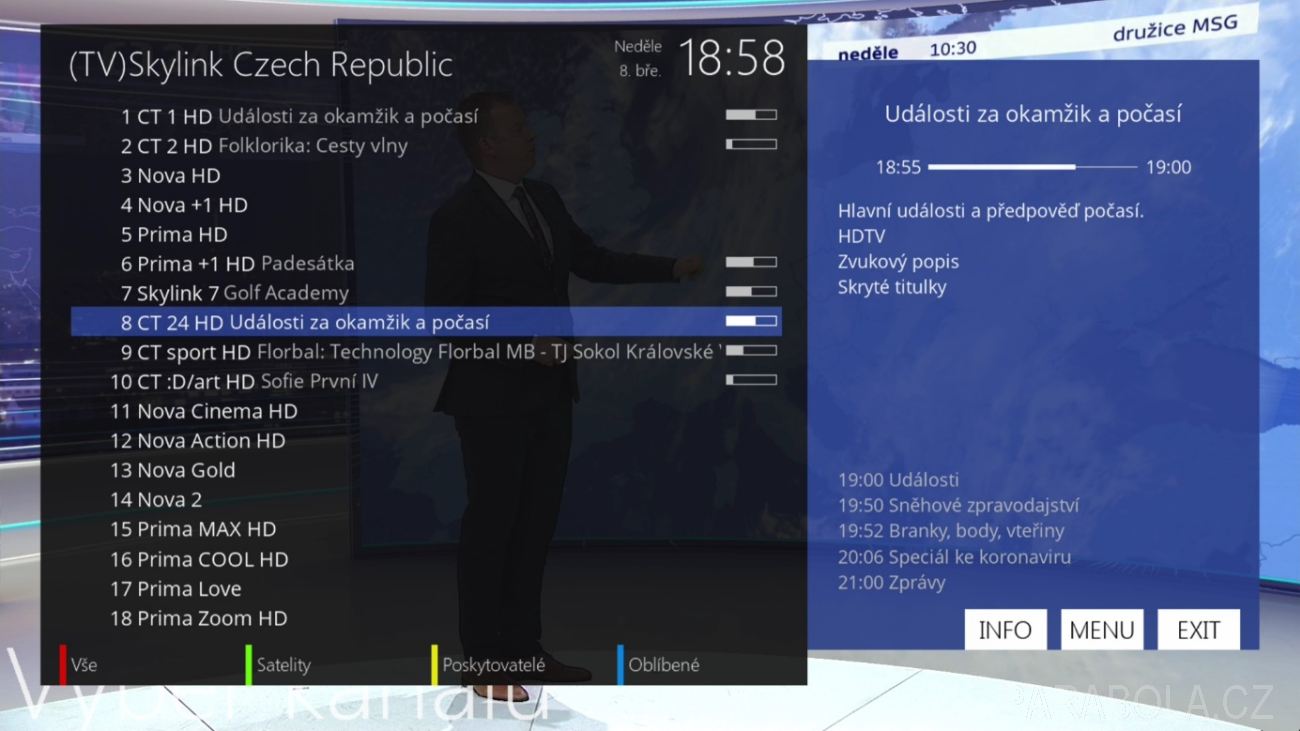
Task: Select channel 12 Nova Action HD
Action: [x=426, y=440]
